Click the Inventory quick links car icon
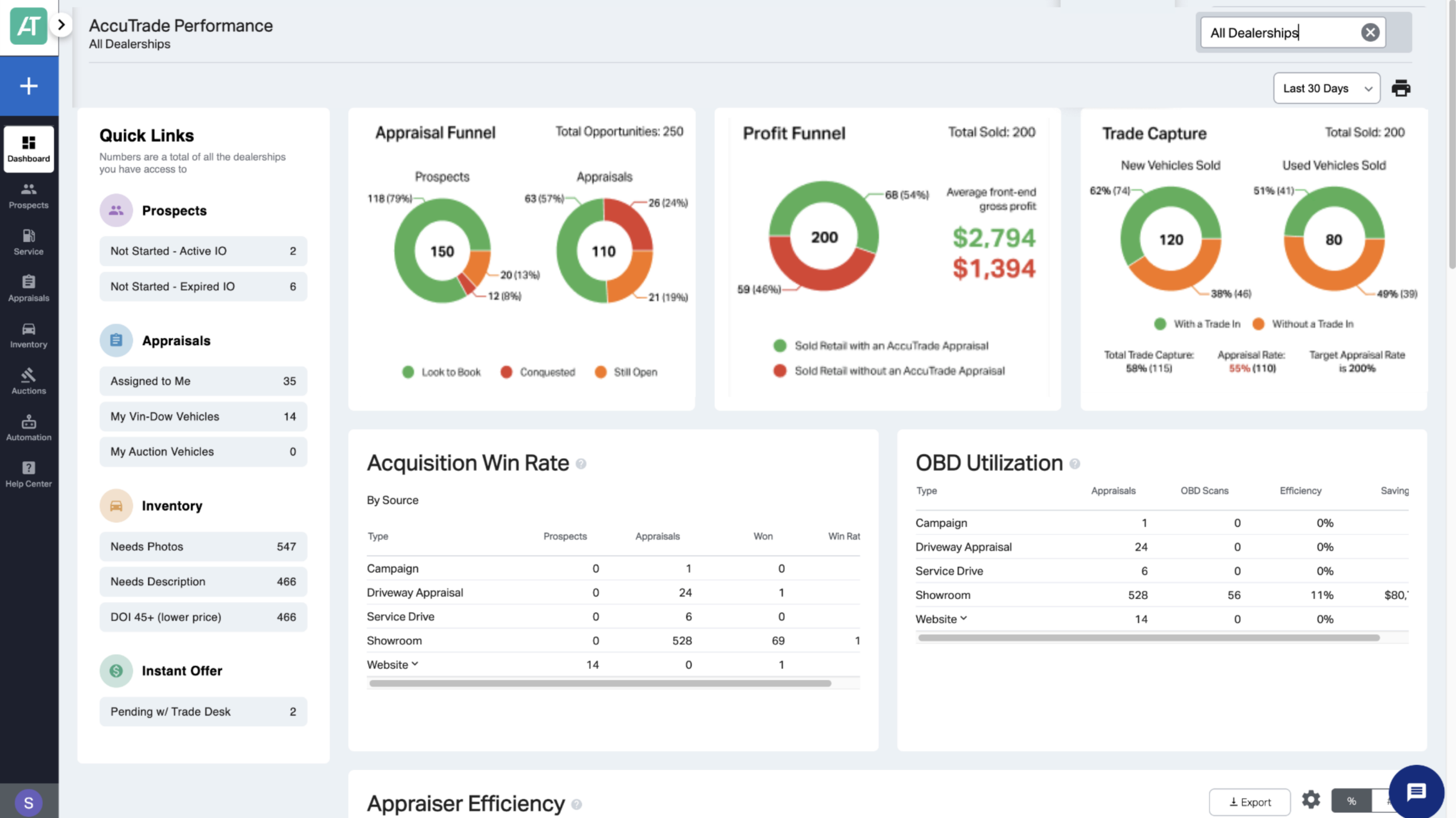 pos(116,505)
